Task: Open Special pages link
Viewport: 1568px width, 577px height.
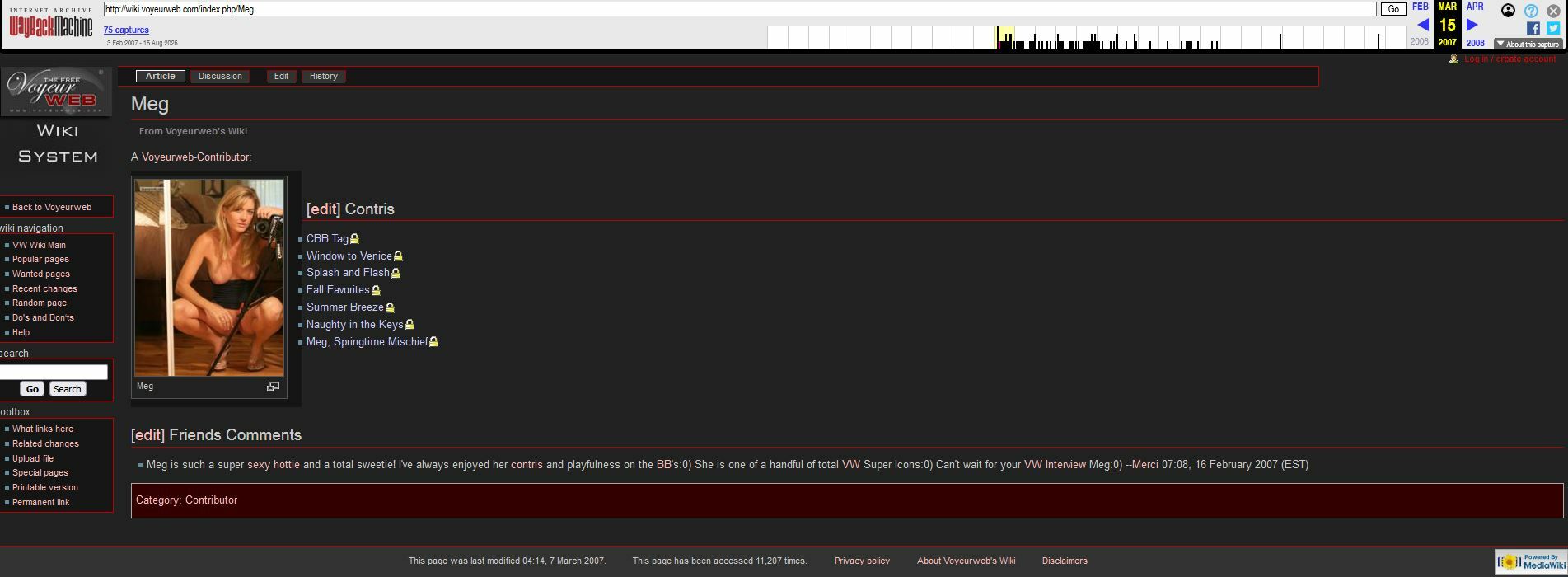Action: [x=40, y=472]
